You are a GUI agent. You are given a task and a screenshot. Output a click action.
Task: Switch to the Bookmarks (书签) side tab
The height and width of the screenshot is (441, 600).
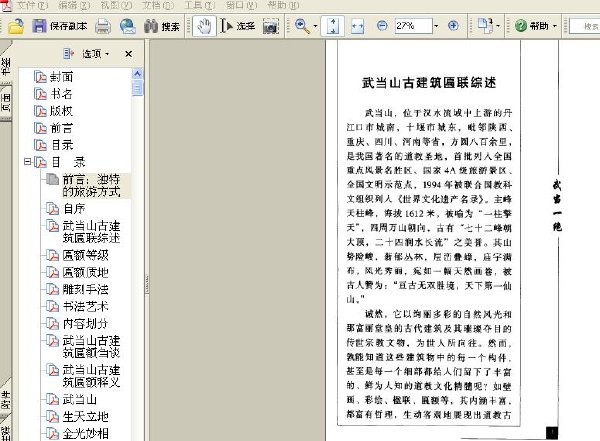[x=5, y=64]
